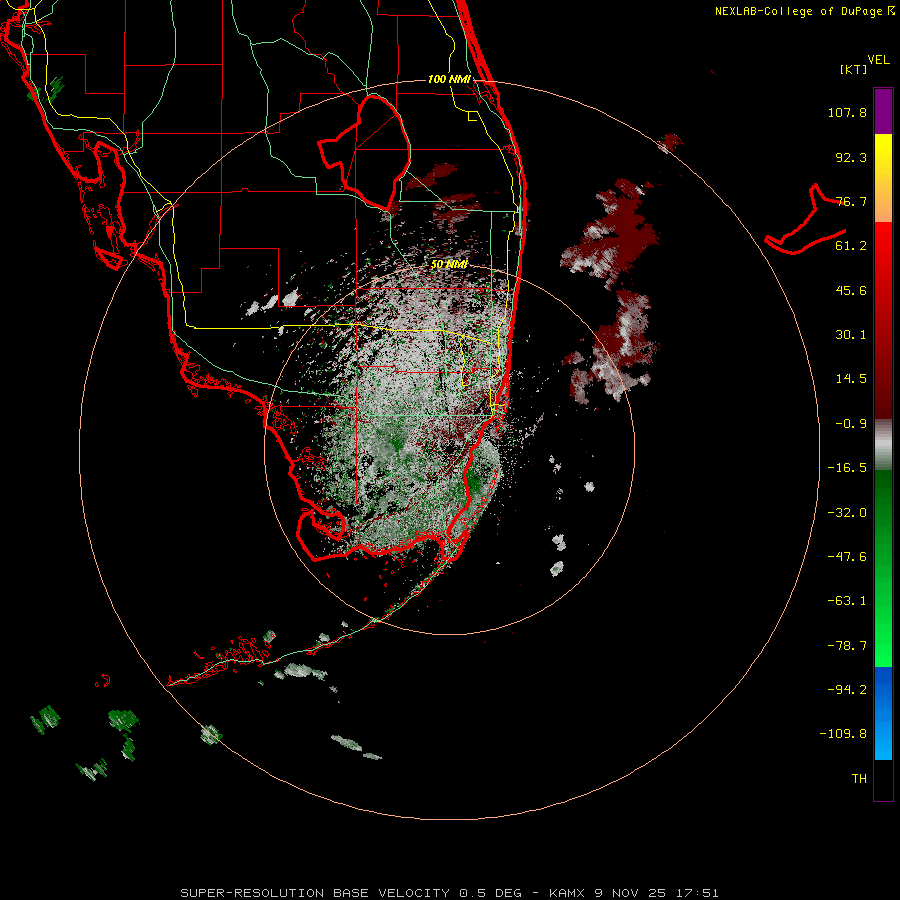Pick the yellow-orange segment of the color bar

883,178
